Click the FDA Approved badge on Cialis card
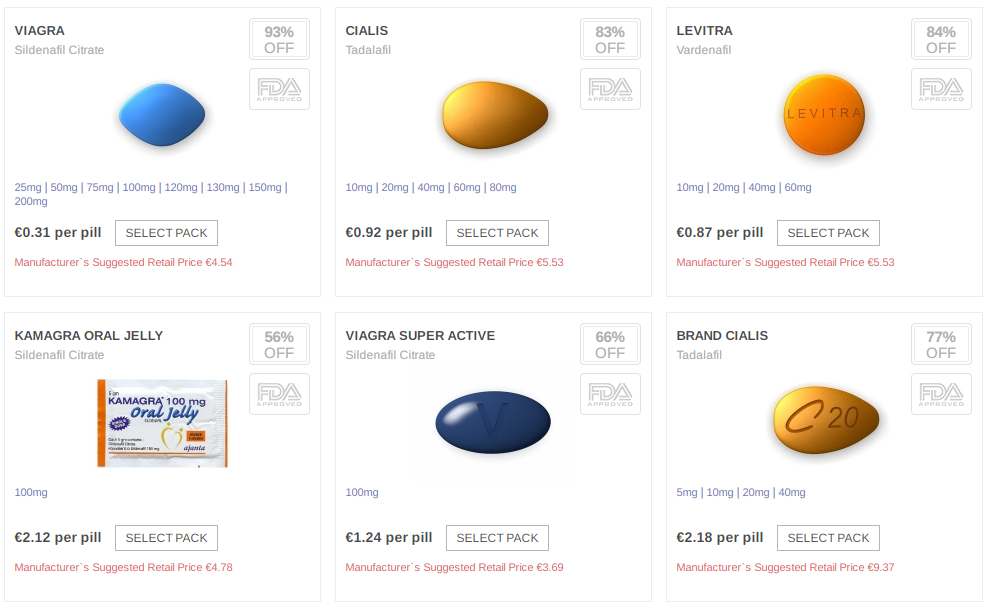The image size is (989, 612). 610,89
